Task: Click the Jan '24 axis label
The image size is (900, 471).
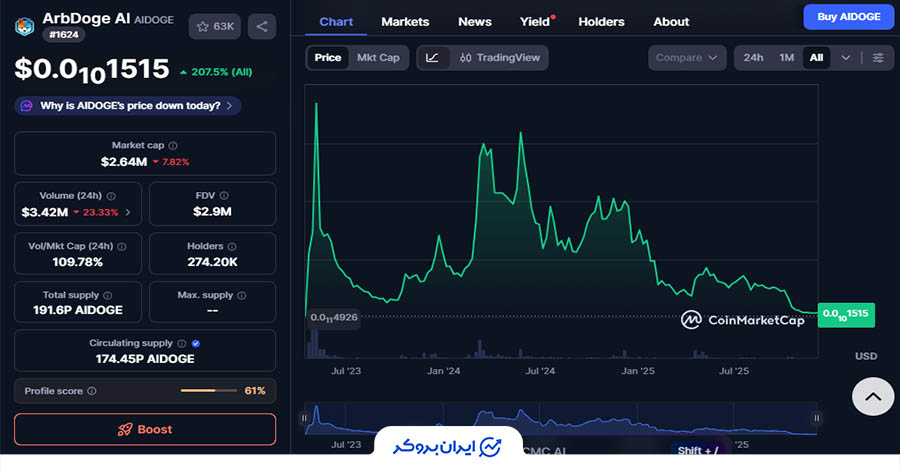Action: (x=443, y=371)
